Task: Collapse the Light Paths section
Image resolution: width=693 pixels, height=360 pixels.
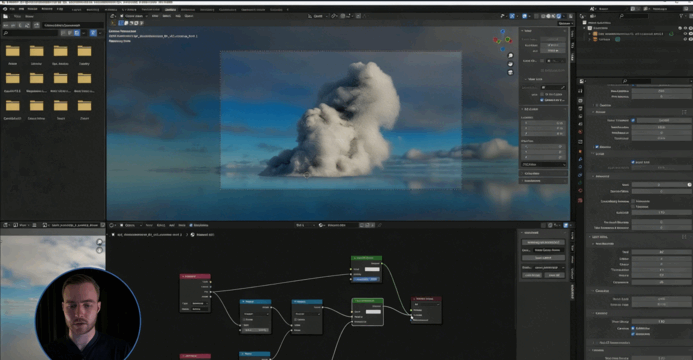Action: coord(600,237)
